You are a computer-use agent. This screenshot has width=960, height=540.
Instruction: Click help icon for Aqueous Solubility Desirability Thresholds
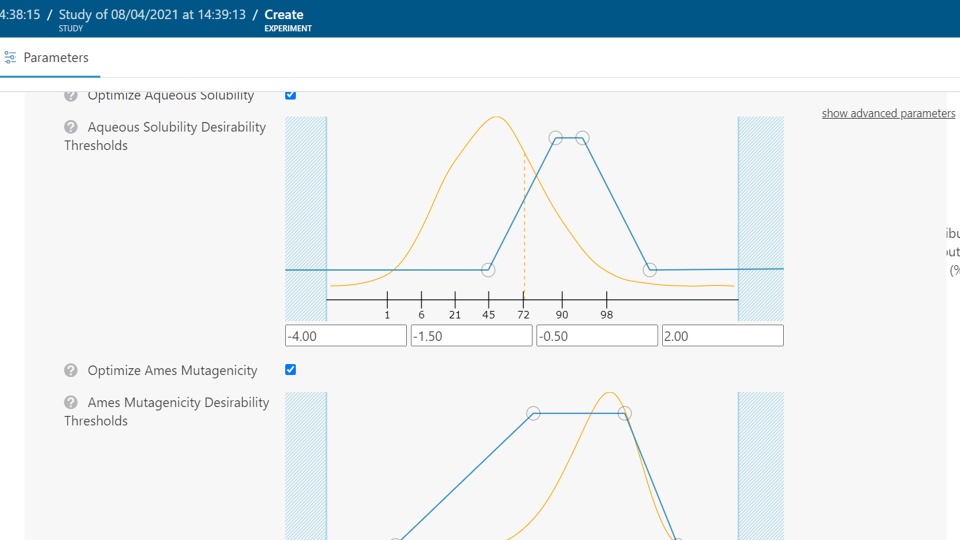[71, 128]
